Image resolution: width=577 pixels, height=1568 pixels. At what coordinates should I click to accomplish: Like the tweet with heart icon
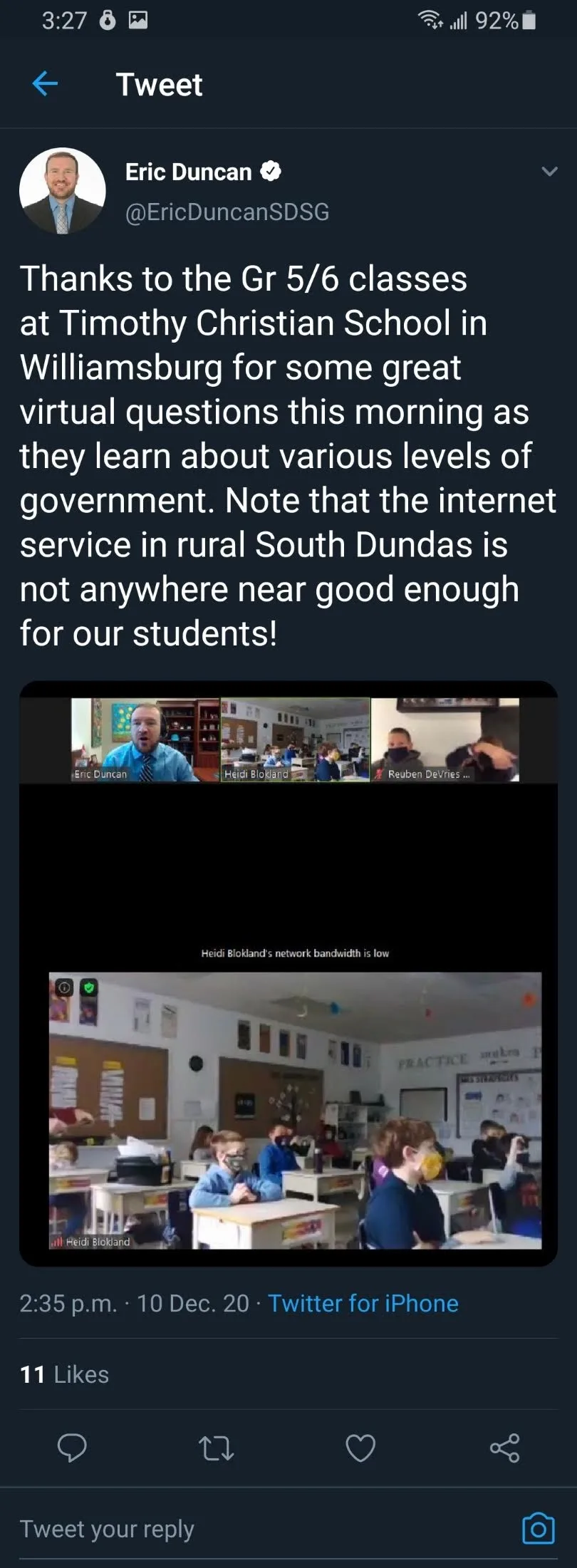click(x=360, y=1448)
